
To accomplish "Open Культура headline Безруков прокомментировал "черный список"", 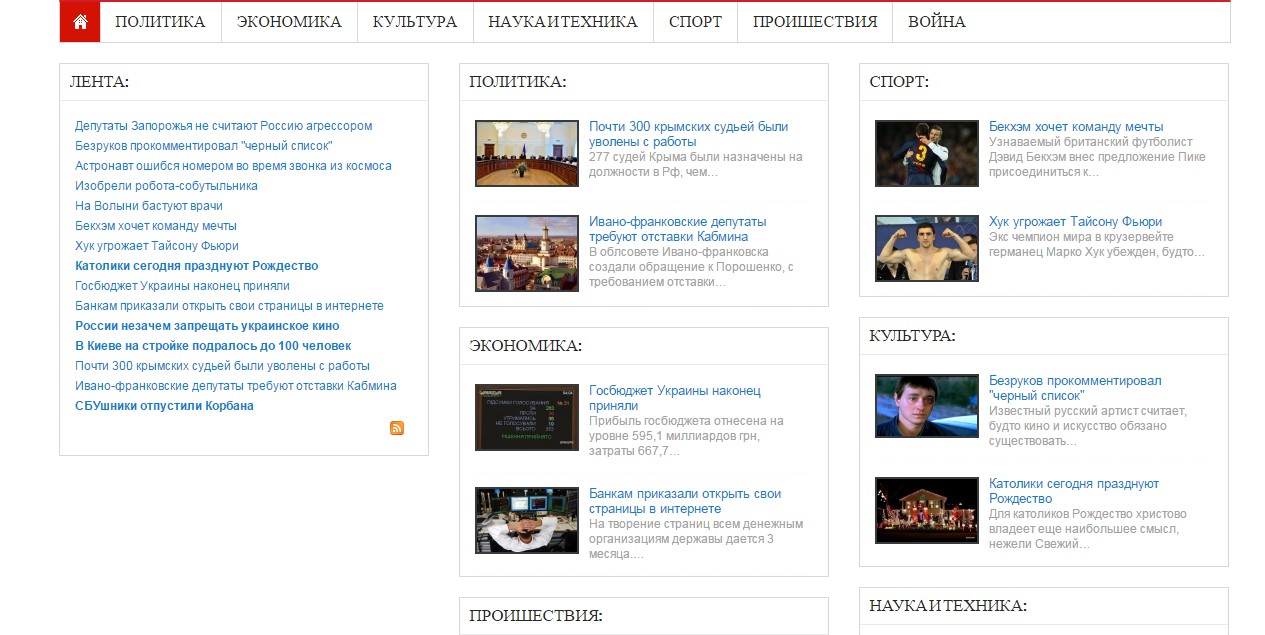I will tap(1075, 388).
